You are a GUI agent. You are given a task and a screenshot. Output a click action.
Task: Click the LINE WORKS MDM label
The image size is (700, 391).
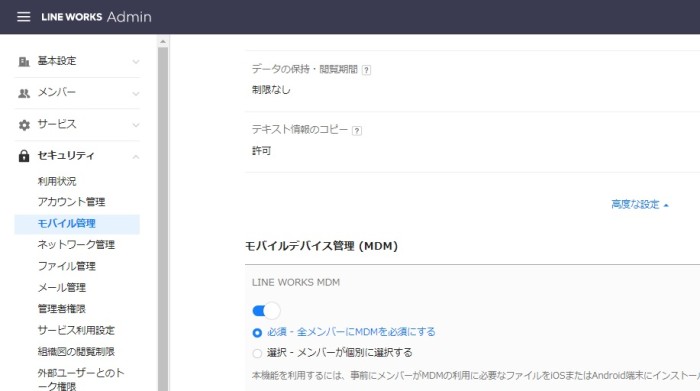pyautogui.click(x=296, y=283)
